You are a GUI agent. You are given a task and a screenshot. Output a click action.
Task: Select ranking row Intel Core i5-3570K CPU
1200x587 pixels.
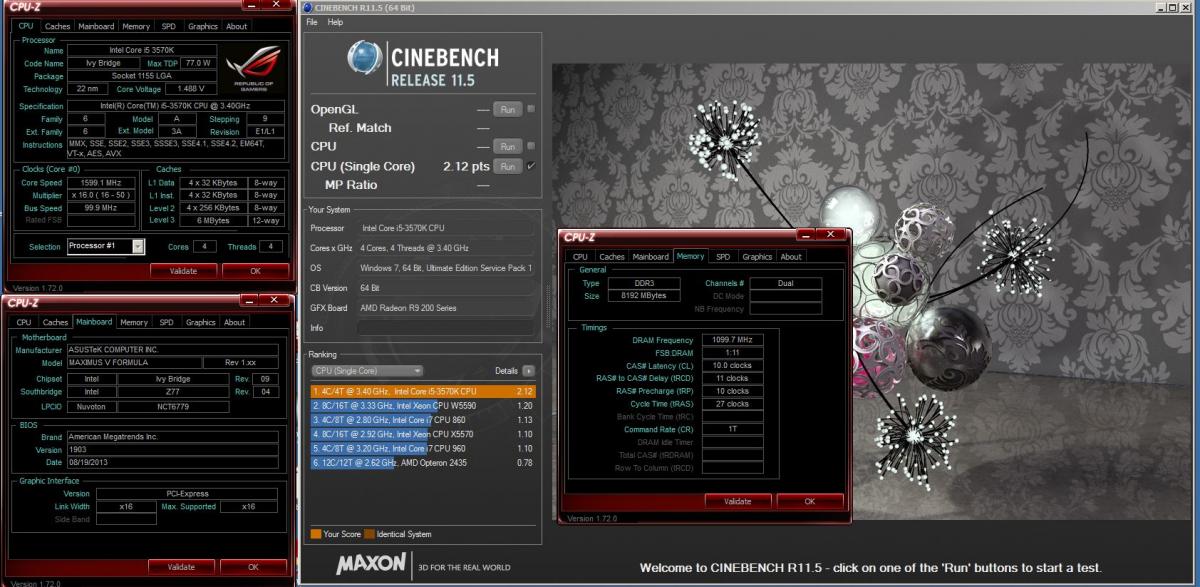point(422,391)
